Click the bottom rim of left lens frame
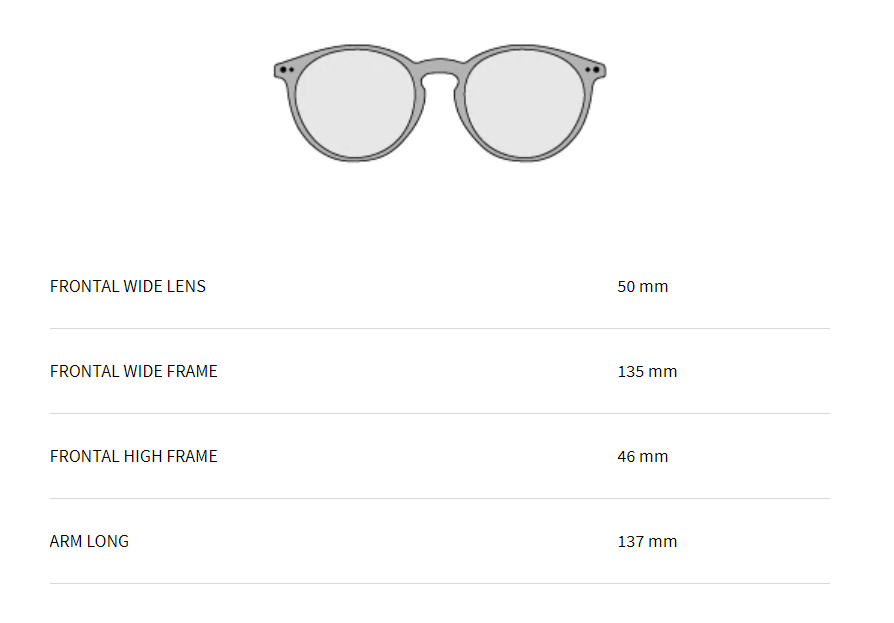This screenshot has height=623, width=894. [355, 159]
